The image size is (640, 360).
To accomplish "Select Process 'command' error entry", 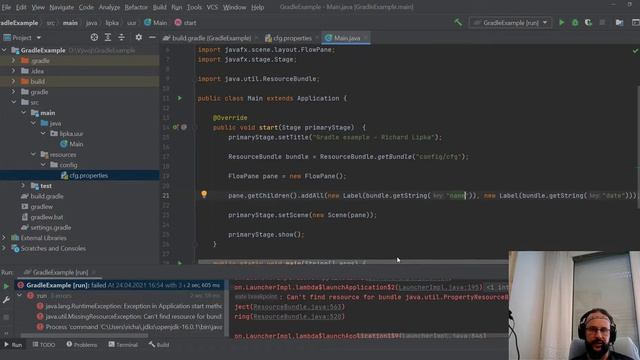I will click(x=129, y=327).
